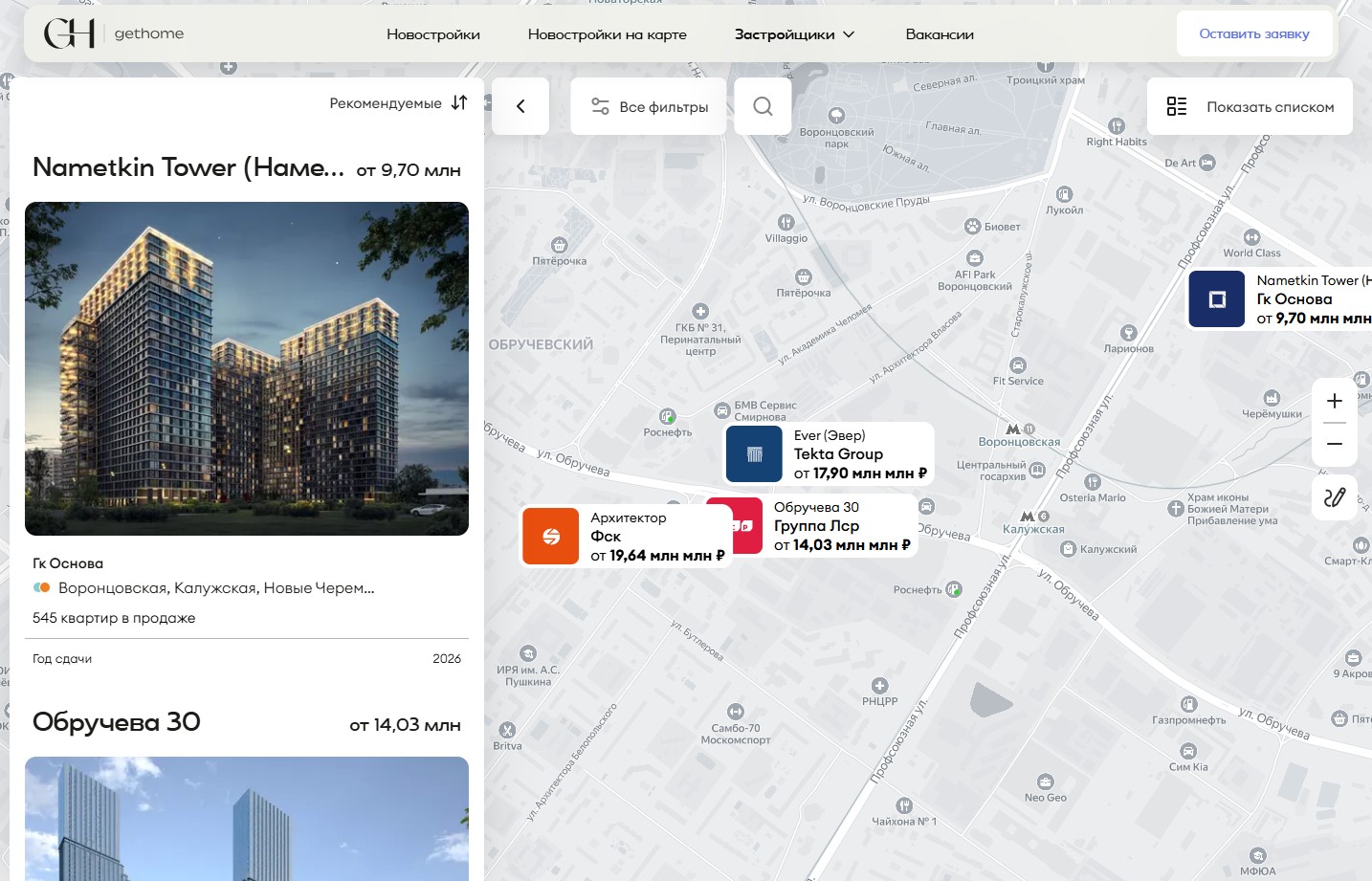Click the 'от 14,03 млн' price in list

(x=405, y=725)
